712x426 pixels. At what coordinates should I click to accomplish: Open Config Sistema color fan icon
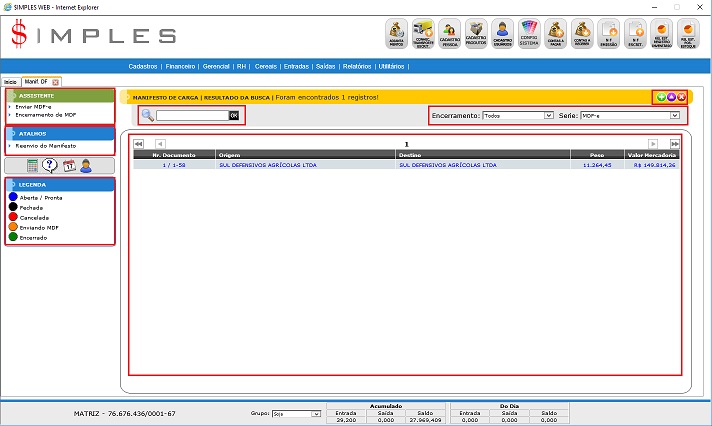[x=529, y=34]
